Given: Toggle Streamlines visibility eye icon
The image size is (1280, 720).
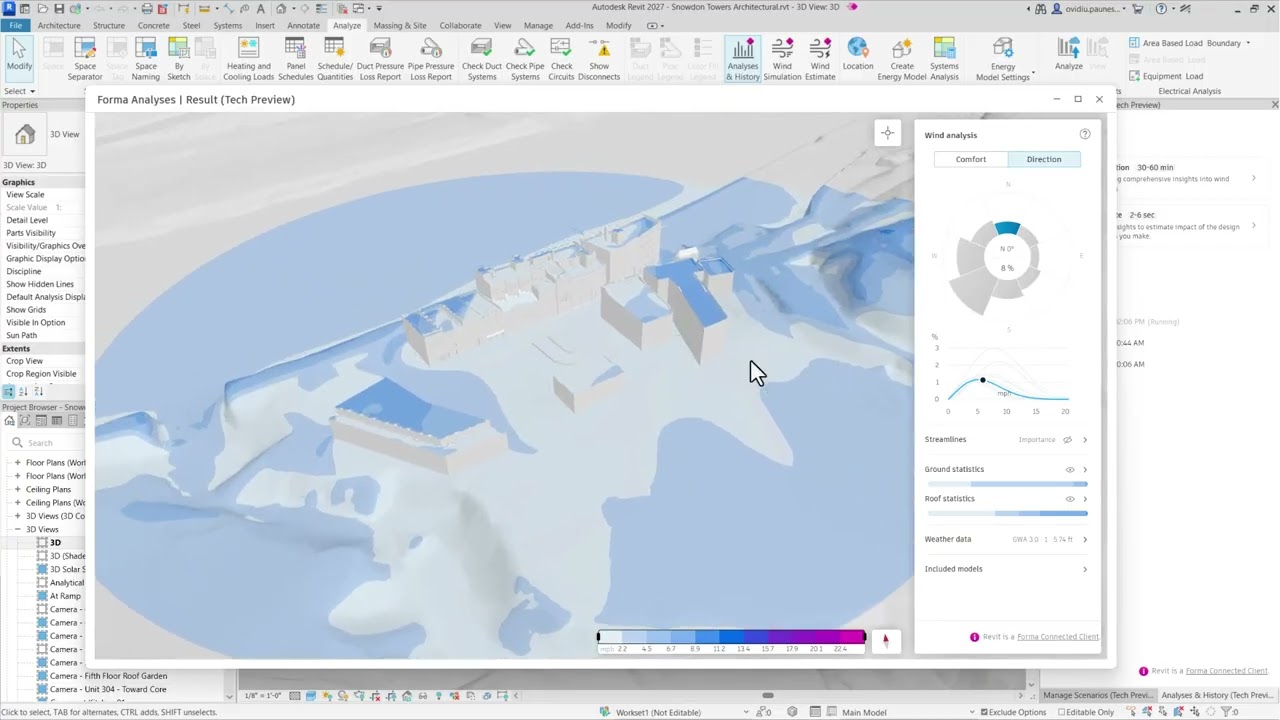Looking at the screenshot, I should tap(1067, 440).
